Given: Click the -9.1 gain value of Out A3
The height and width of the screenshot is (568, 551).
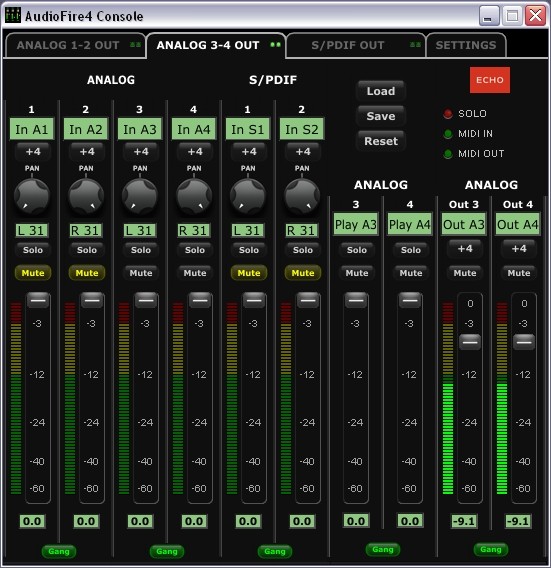Looking at the screenshot, I should point(464,521).
